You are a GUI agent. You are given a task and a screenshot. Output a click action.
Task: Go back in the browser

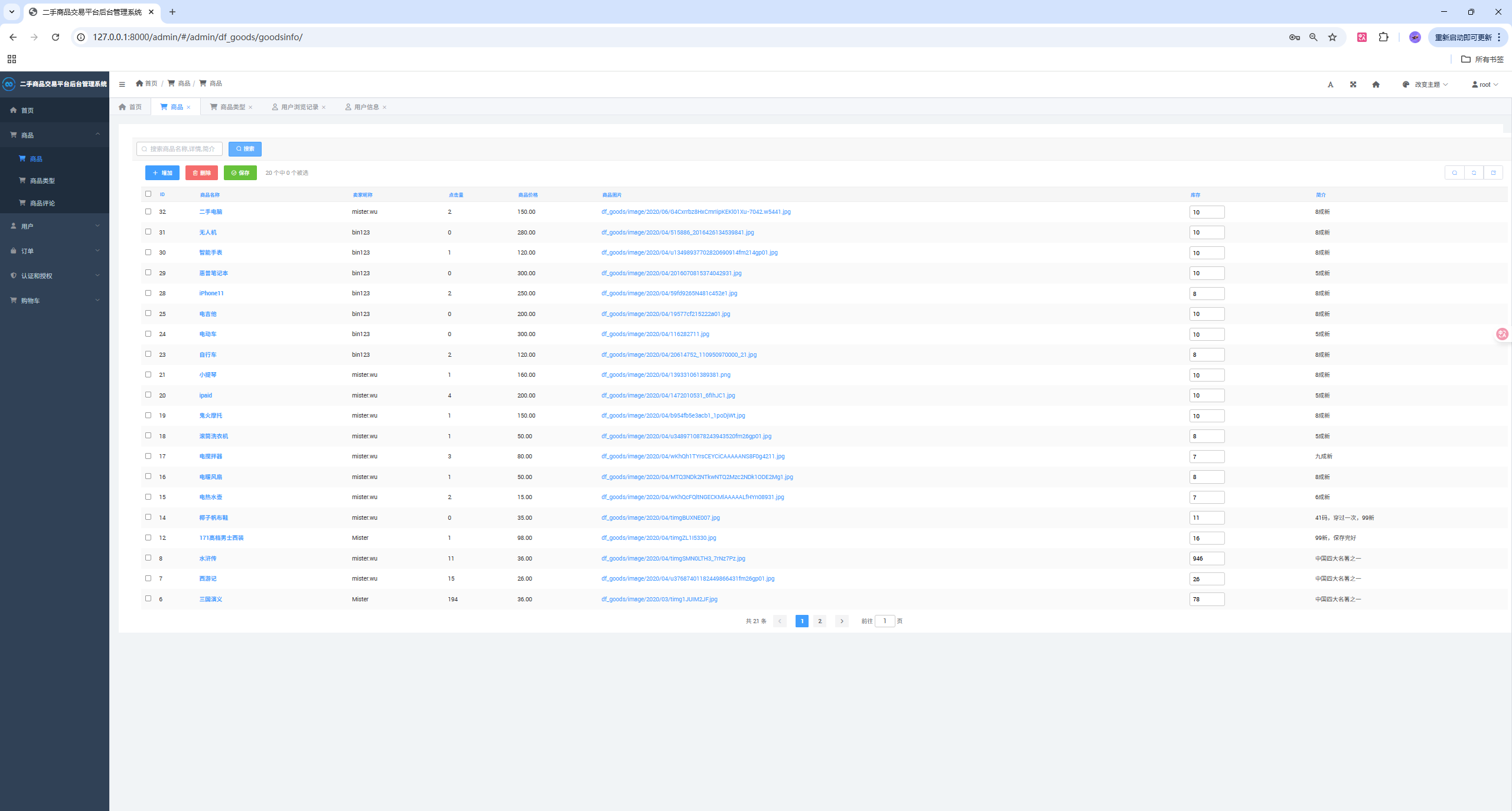(x=13, y=37)
